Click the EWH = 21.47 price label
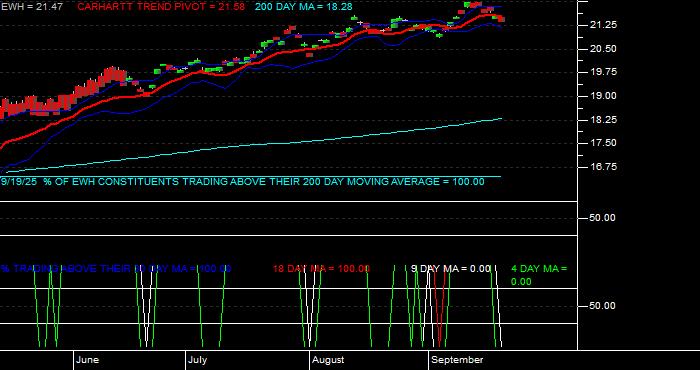The height and width of the screenshot is (370, 700). (31, 7)
